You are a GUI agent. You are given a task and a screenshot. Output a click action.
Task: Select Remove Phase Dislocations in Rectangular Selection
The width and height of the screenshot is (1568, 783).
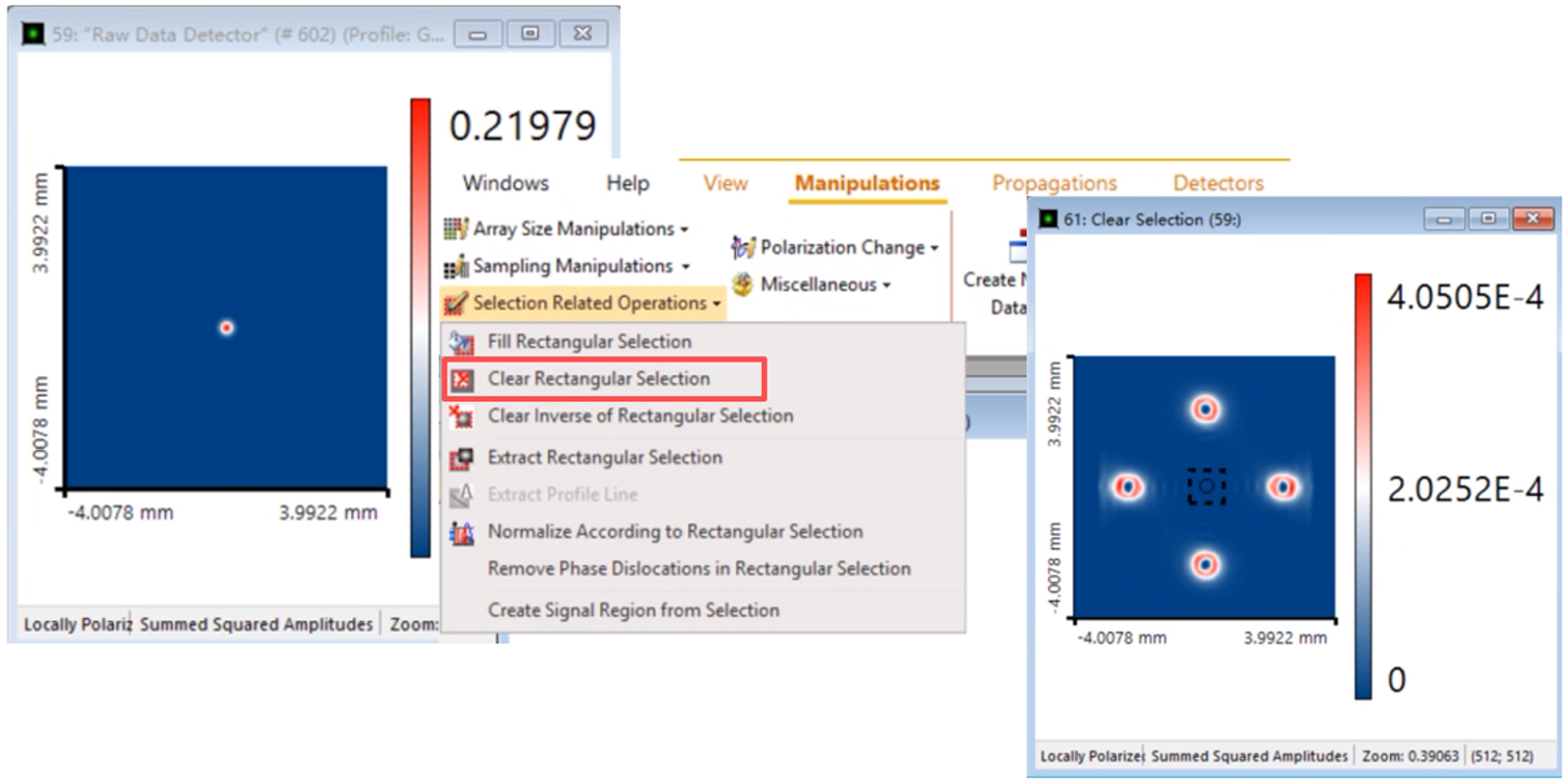(699, 569)
